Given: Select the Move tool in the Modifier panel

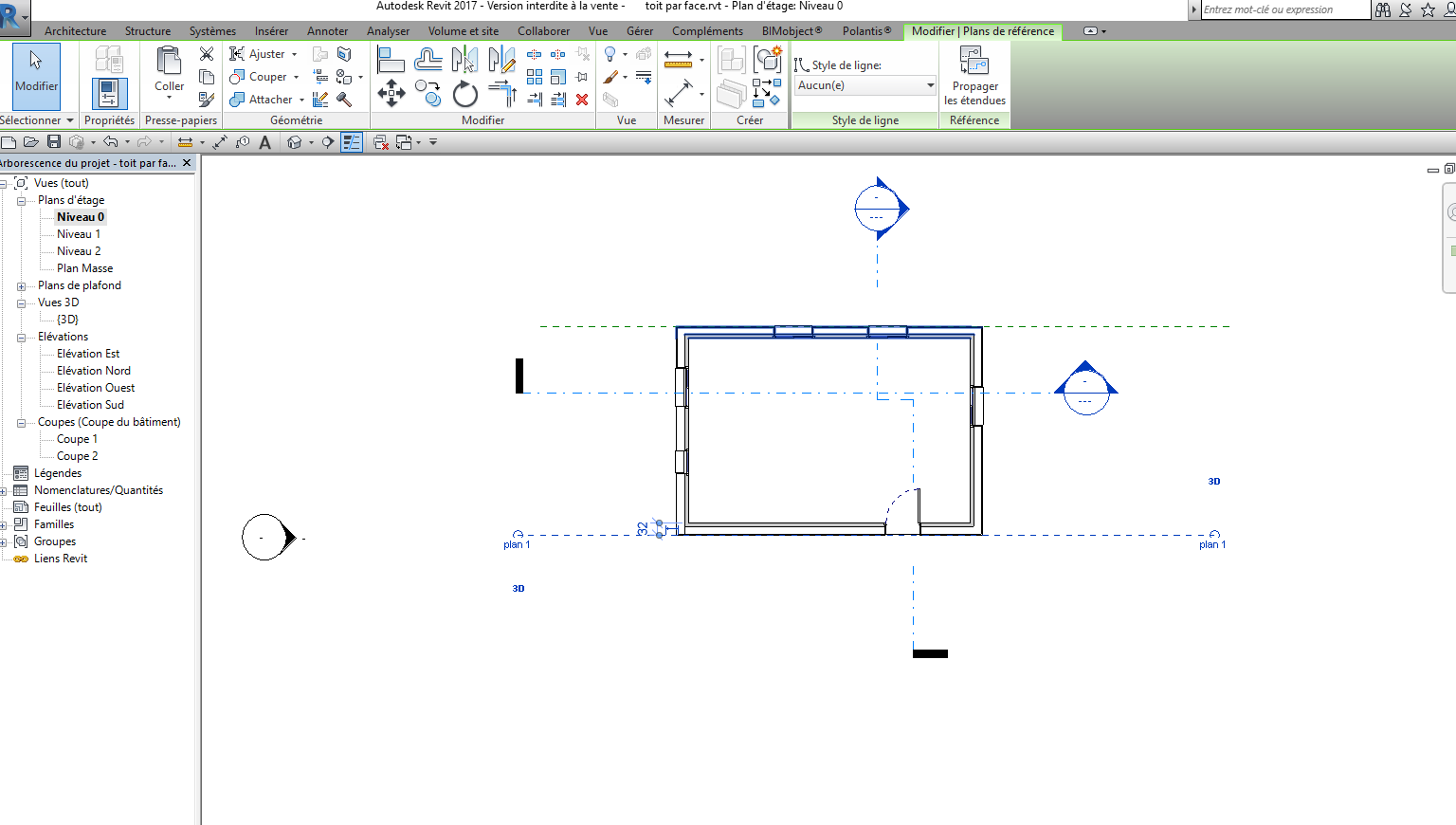Looking at the screenshot, I should [391, 93].
